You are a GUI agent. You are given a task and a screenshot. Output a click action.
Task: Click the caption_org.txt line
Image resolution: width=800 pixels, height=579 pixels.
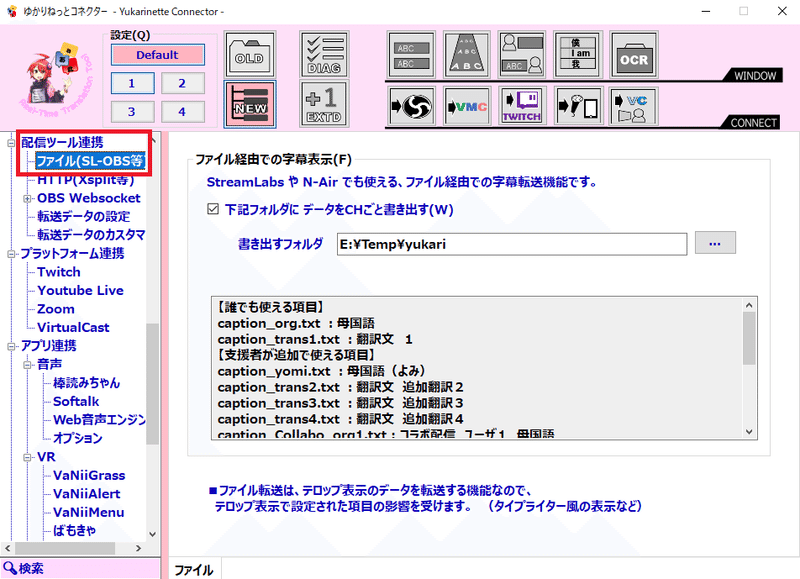pyautogui.click(x=296, y=323)
